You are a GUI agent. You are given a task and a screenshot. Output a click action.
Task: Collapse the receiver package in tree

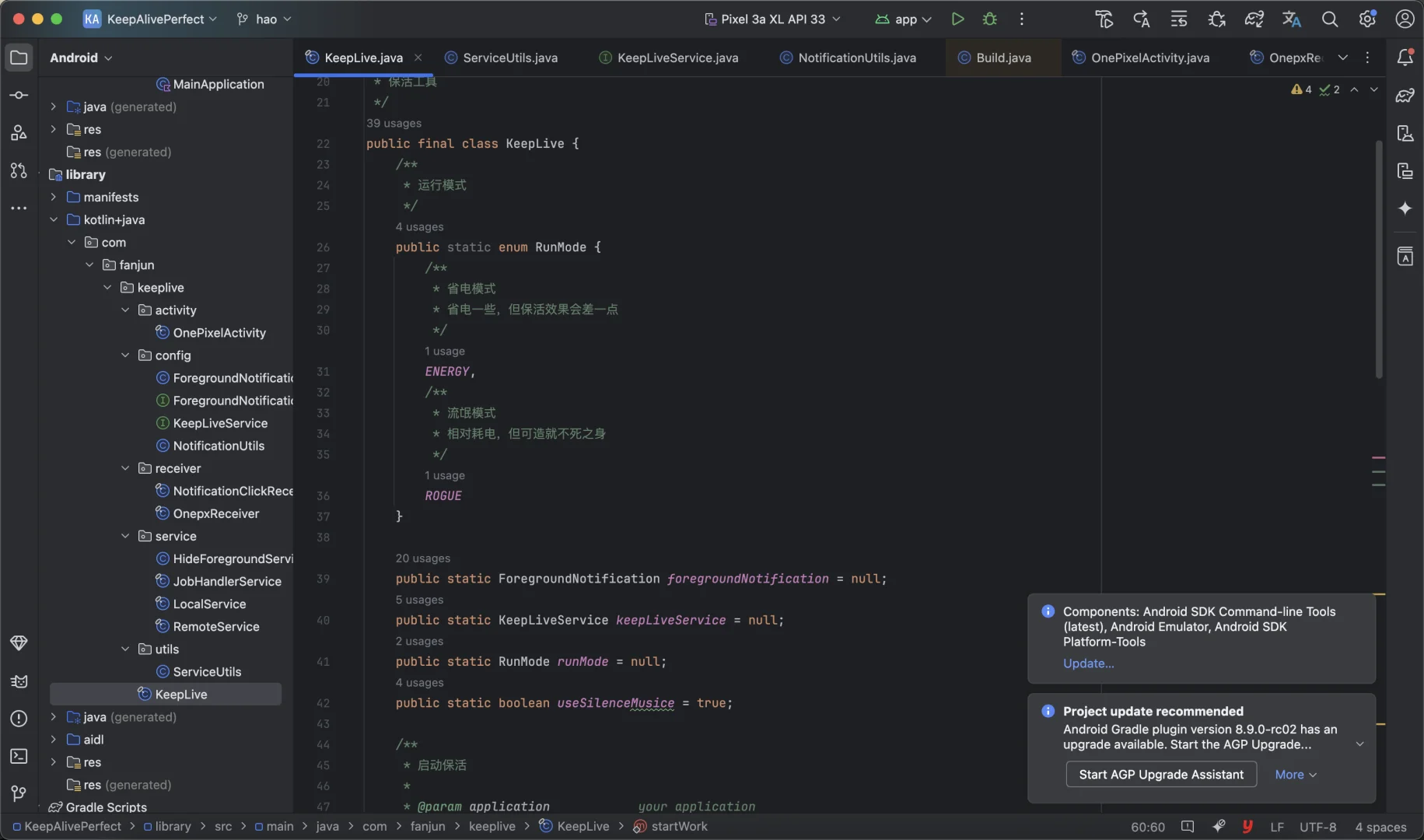(x=125, y=468)
